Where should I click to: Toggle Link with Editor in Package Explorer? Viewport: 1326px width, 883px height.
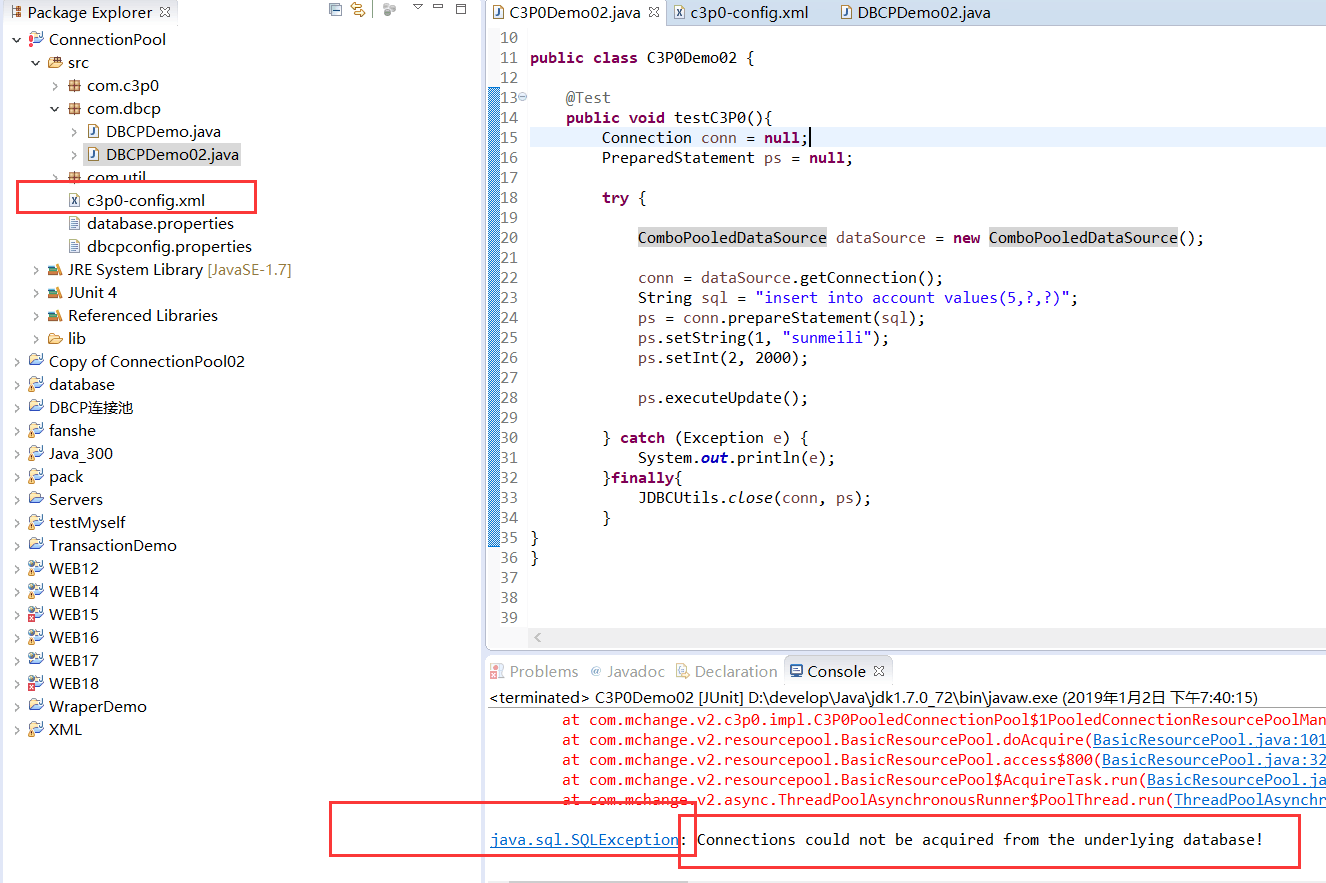(357, 9)
